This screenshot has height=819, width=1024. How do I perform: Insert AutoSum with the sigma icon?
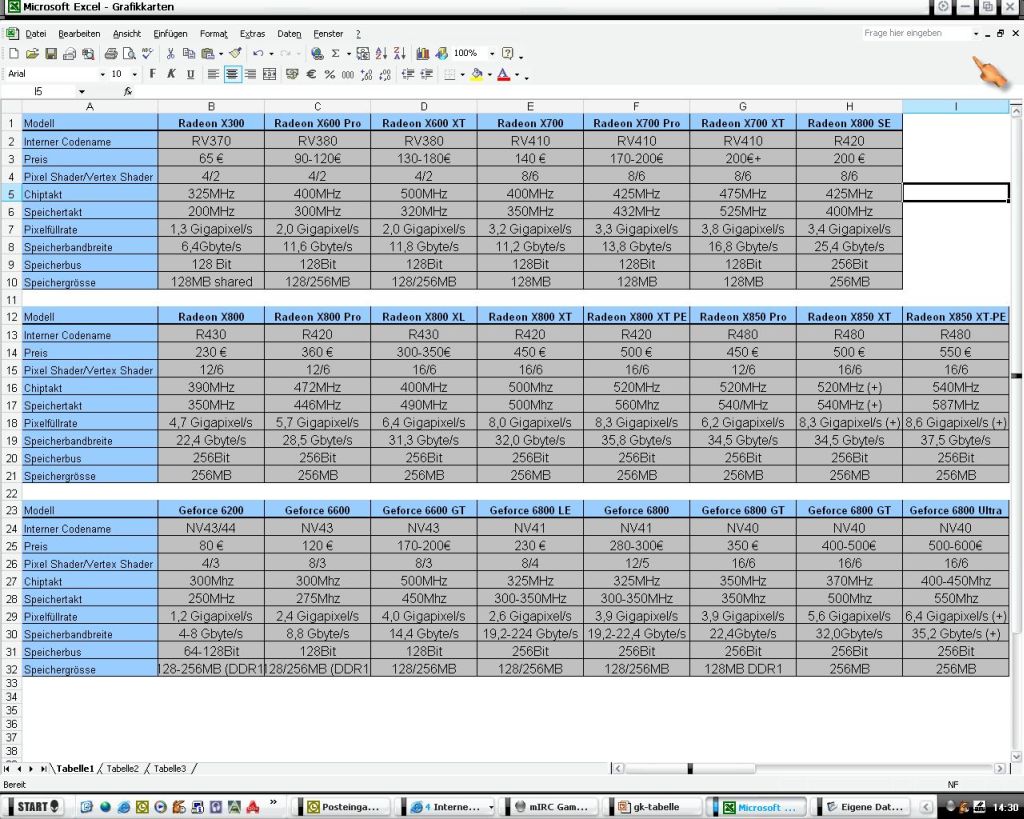click(336, 54)
